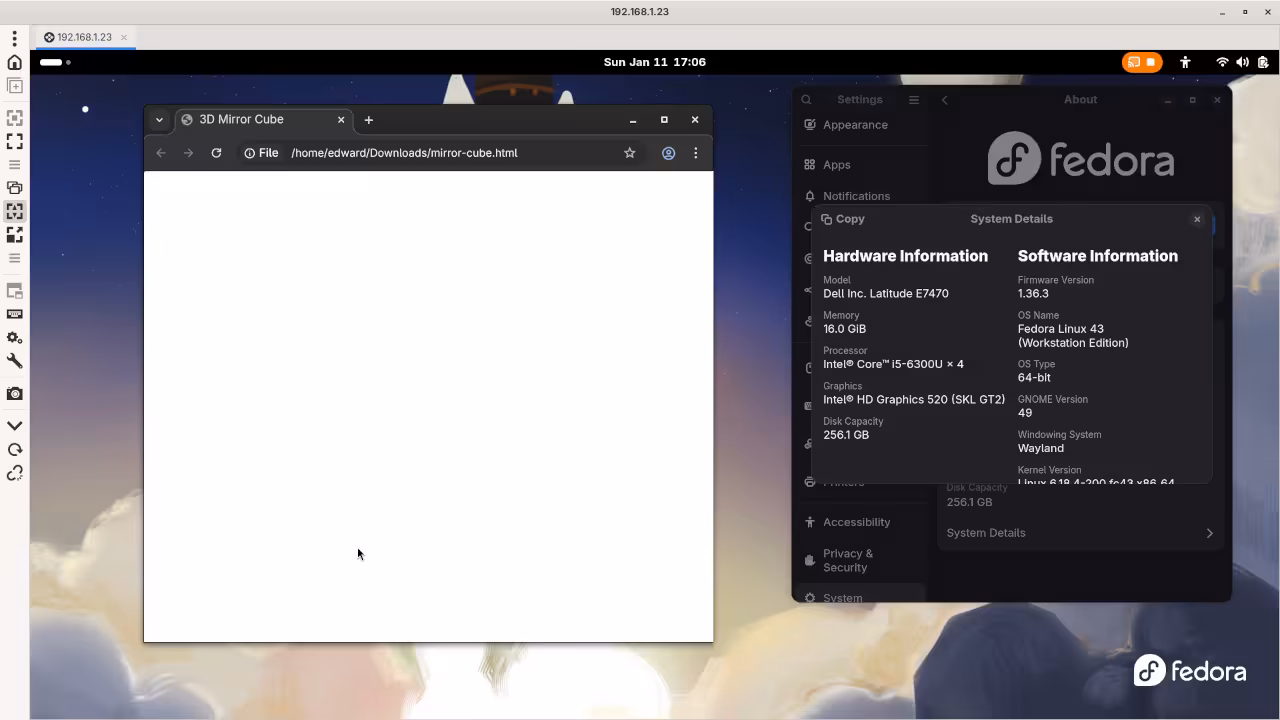
Task: Bookmark the page with the star icon
Action: coord(630,153)
